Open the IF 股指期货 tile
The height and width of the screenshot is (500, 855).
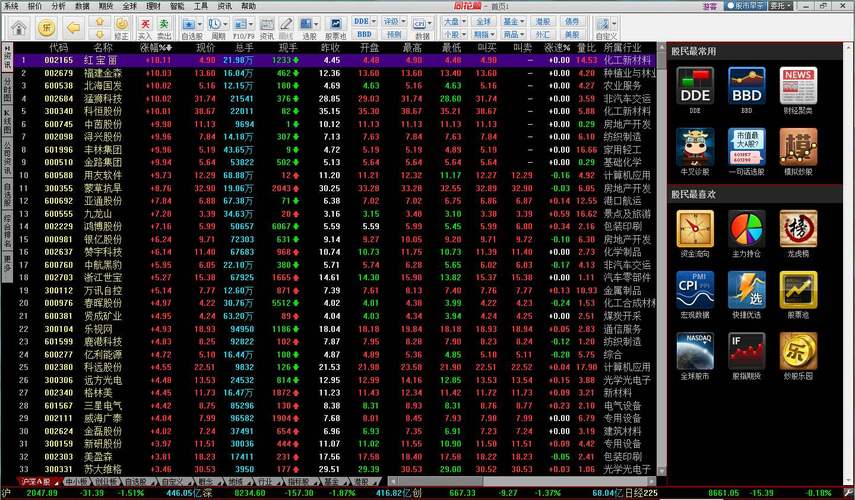click(746, 351)
